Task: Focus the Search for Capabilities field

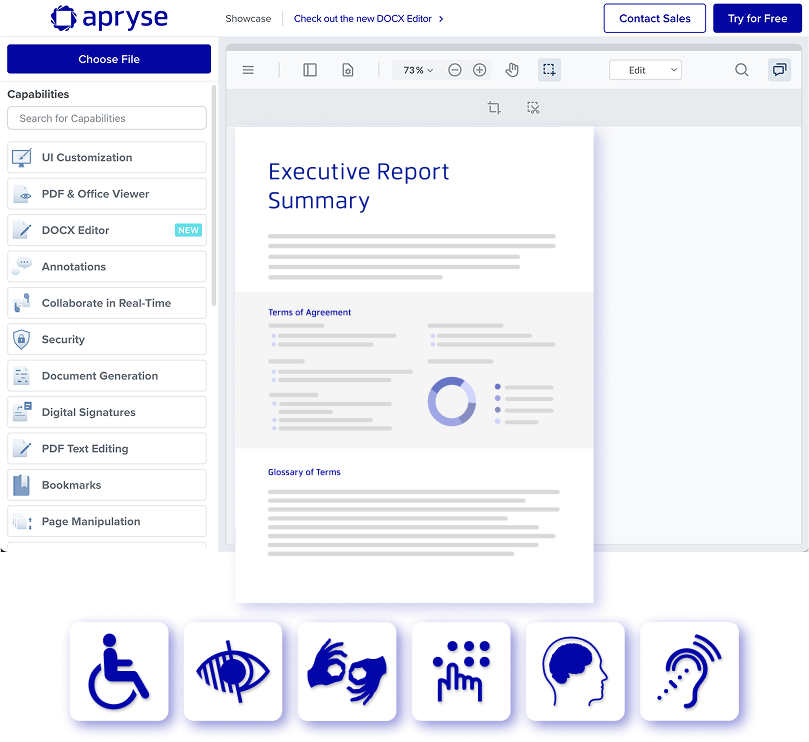Action: tap(107, 118)
